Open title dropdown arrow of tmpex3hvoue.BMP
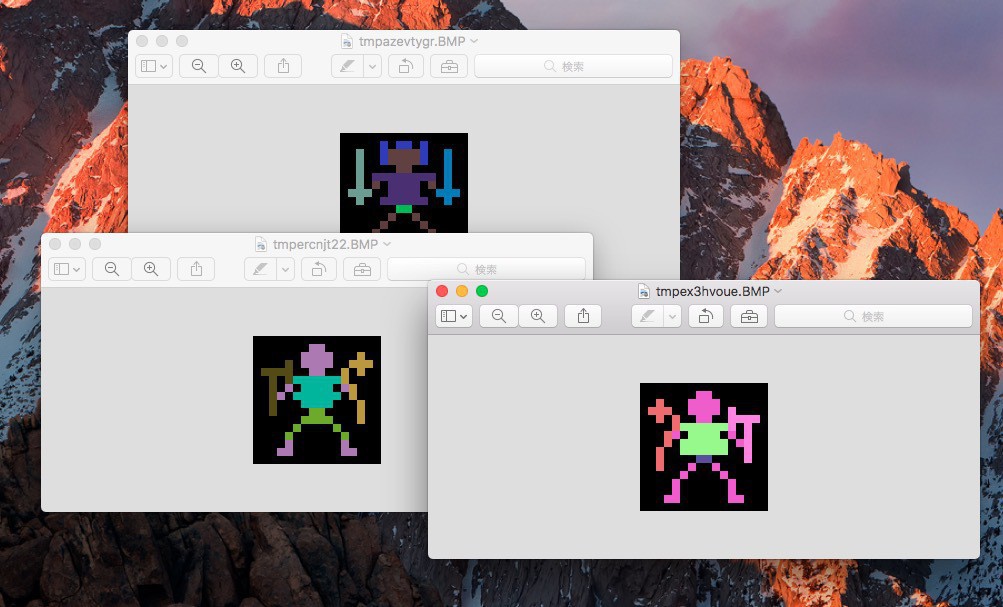This screenshot has height=607, width=1003. click(x=778, y=291)
